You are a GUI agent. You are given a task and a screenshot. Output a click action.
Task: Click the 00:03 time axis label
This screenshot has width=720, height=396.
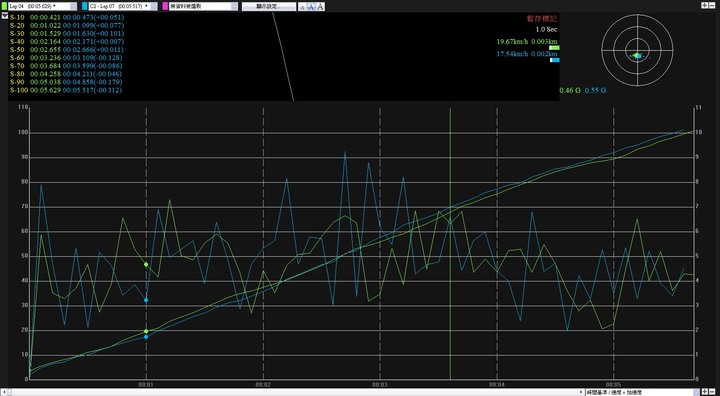pyautogui.click(x=380, y=384)
